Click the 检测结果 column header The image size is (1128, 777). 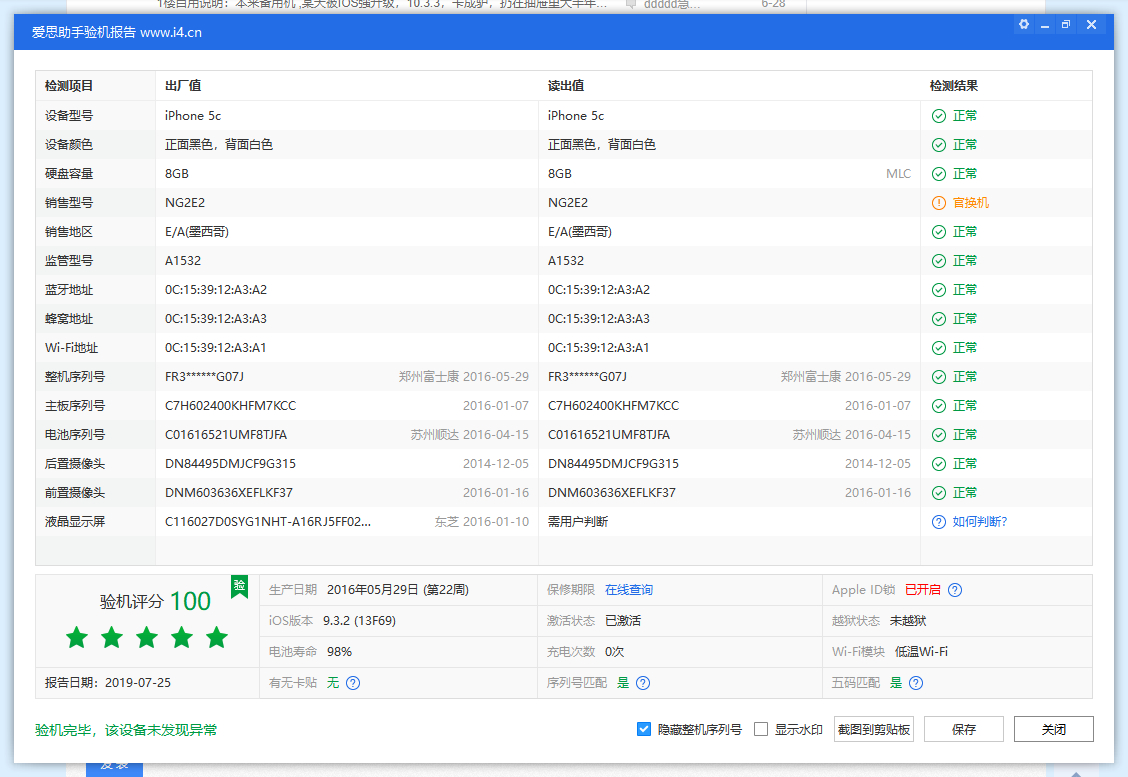tap(954, 86)
